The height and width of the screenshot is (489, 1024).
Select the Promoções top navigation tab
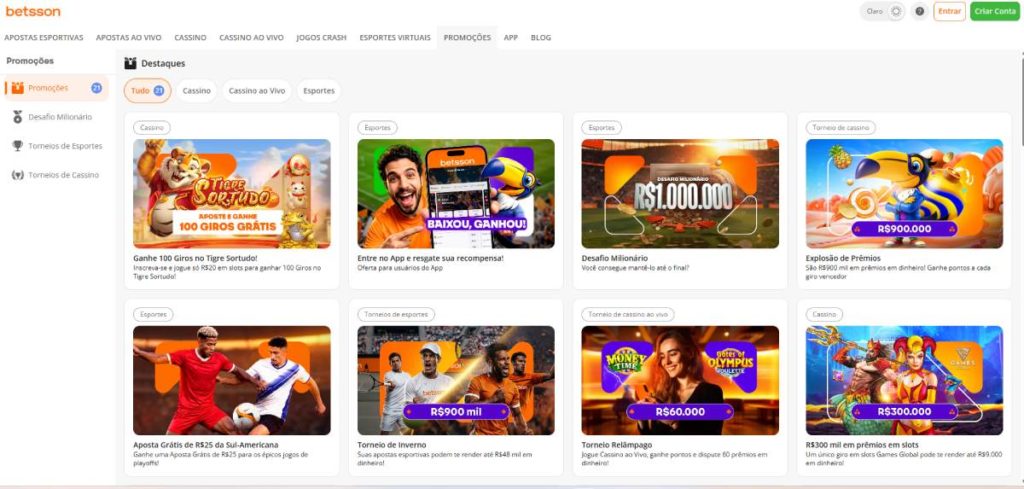467,38
